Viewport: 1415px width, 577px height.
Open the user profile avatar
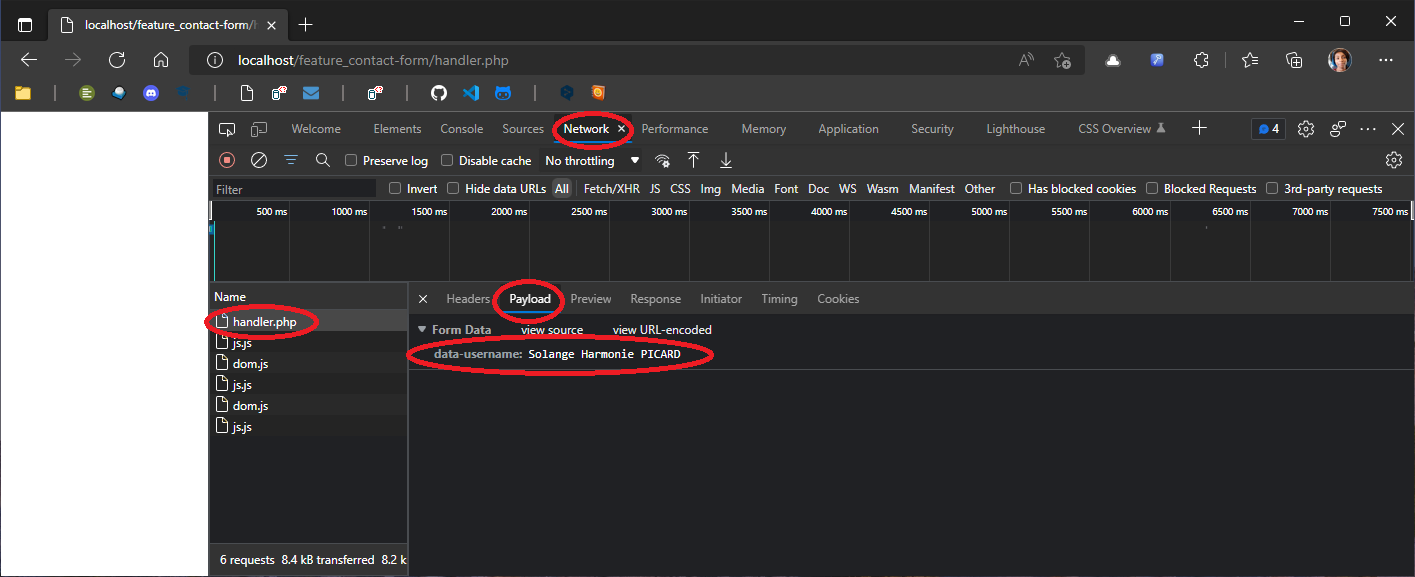click(1340, 60)
